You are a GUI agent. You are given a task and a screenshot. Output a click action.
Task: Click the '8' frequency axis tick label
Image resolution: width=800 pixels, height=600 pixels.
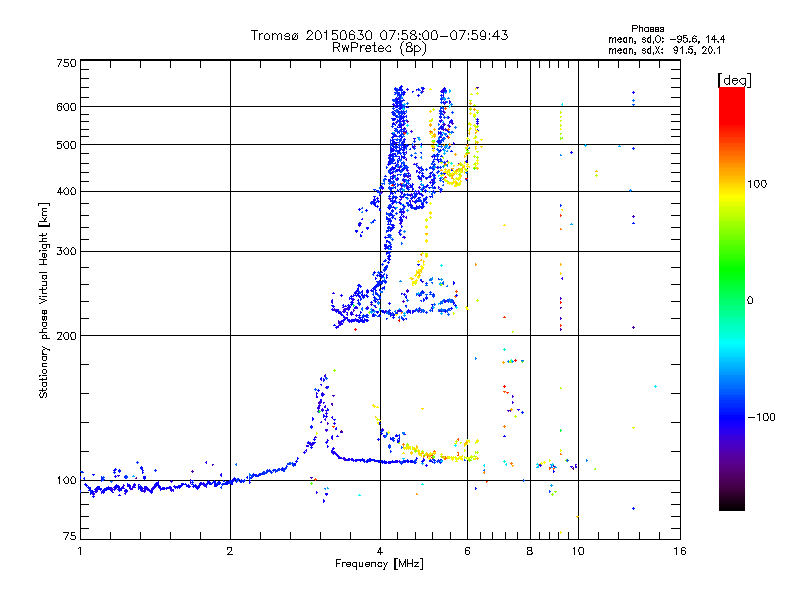[530, 551]
